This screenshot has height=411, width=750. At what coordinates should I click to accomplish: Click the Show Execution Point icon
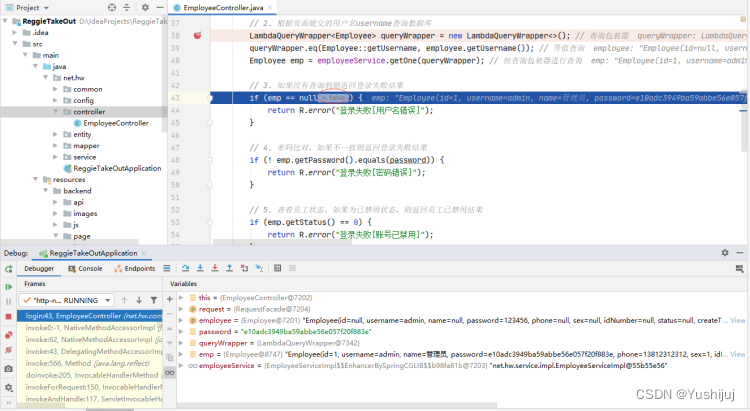(166, 268)
